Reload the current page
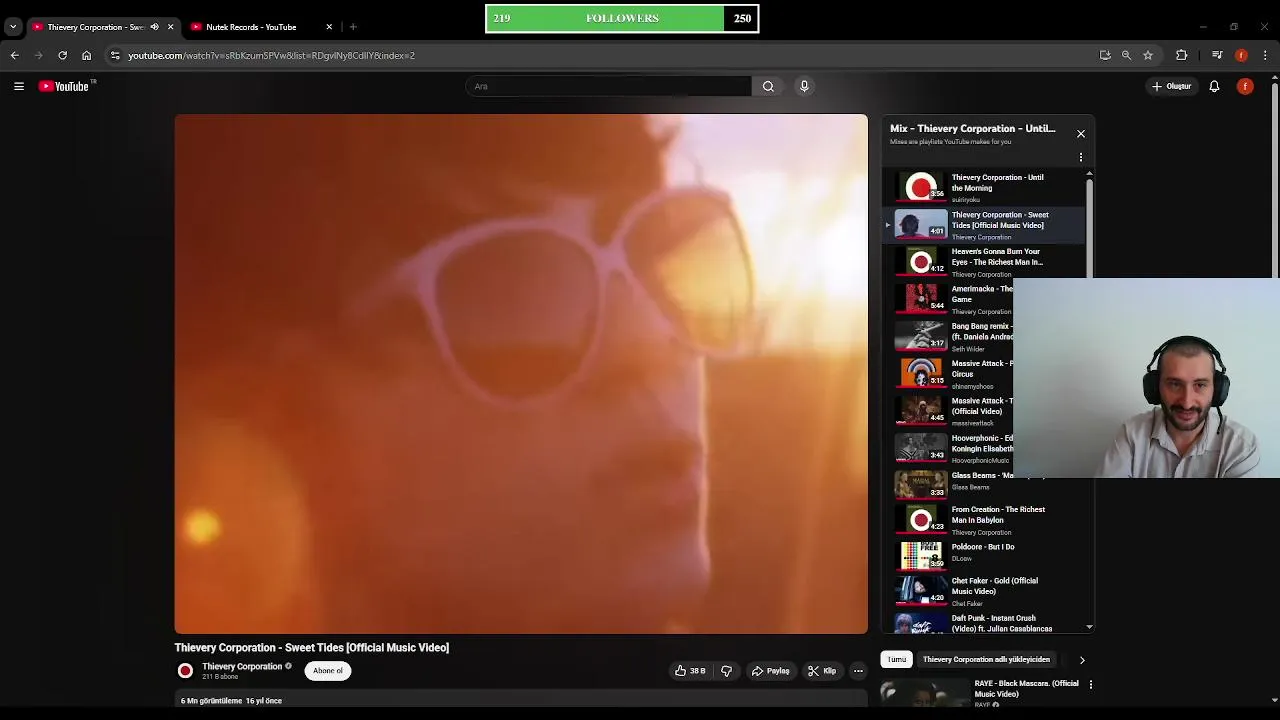The width and height of the screenshot is (1280, 720). (x=62, y=55)
